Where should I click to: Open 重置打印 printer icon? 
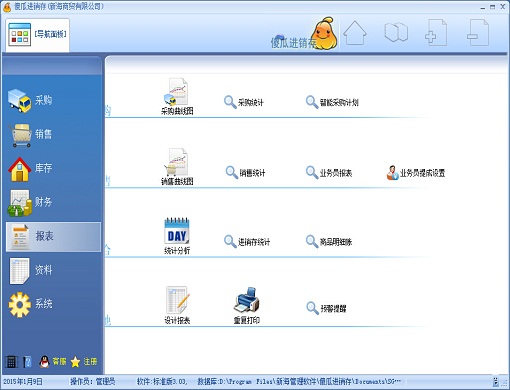[x=247, y=305]
